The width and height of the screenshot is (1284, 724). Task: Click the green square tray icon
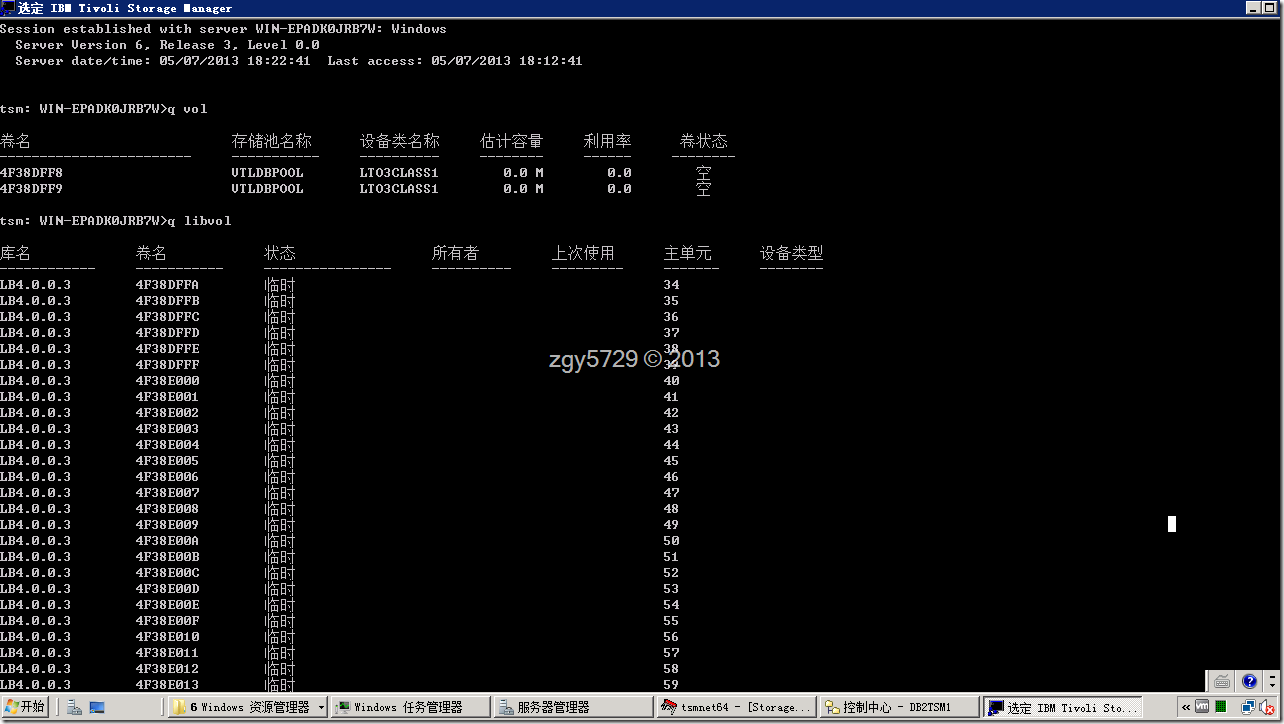[1221, 706]
